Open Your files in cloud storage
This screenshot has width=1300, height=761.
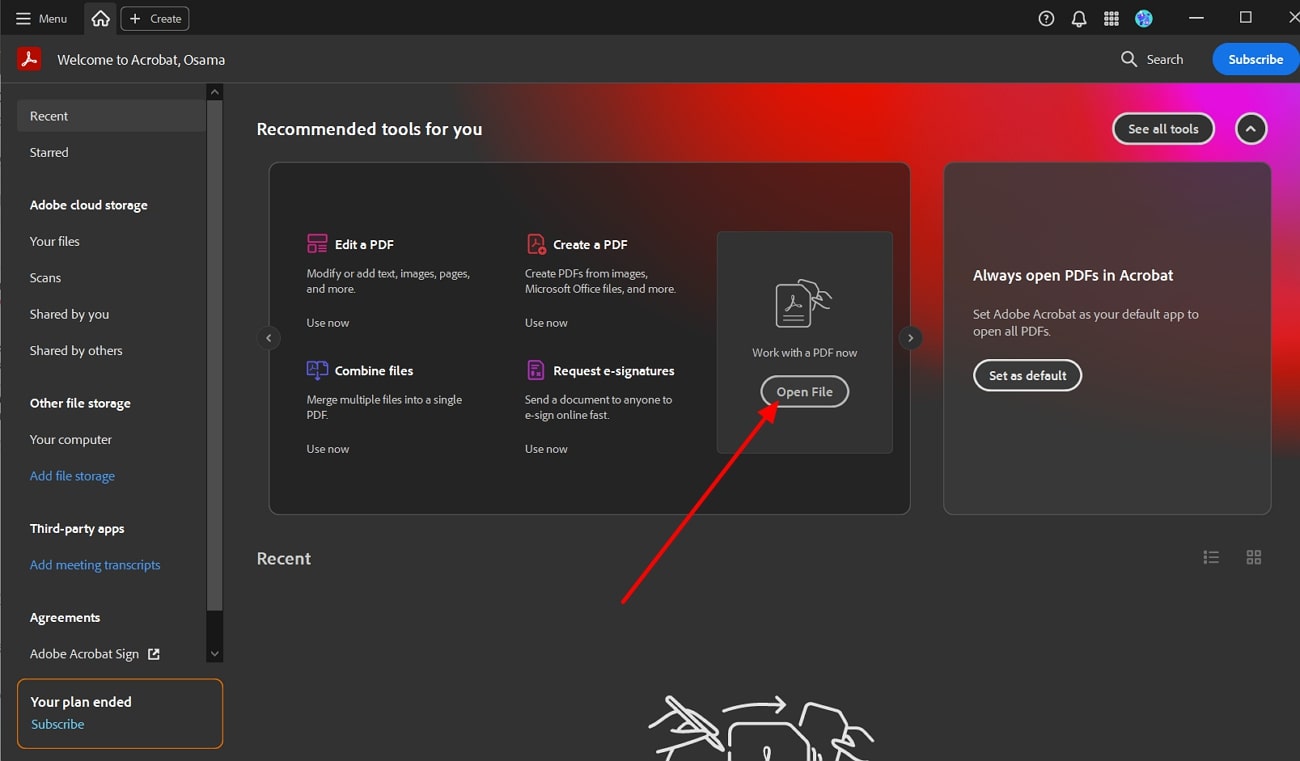coord(54,241)
